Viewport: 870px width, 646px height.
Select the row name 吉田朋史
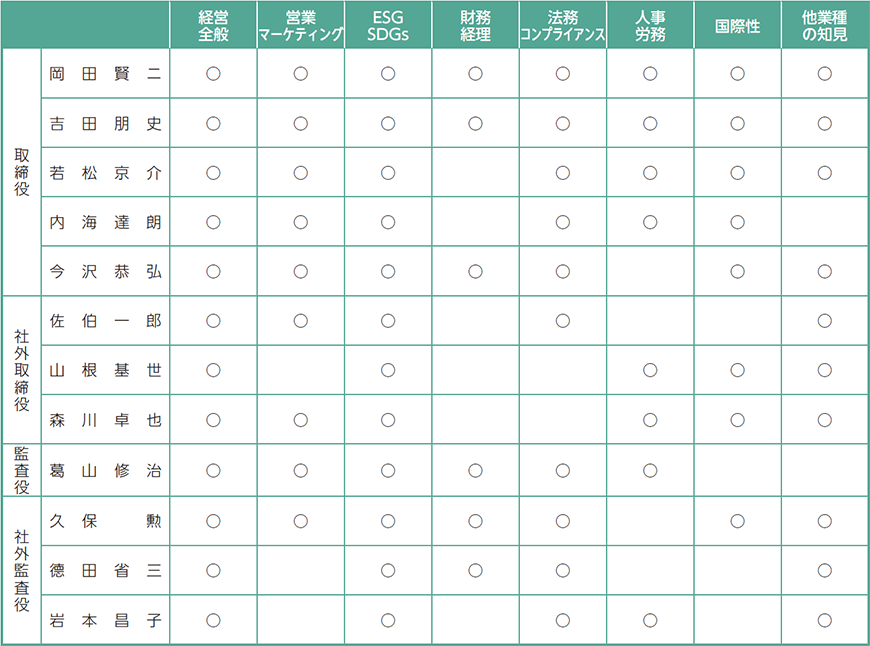click(105, 123)
